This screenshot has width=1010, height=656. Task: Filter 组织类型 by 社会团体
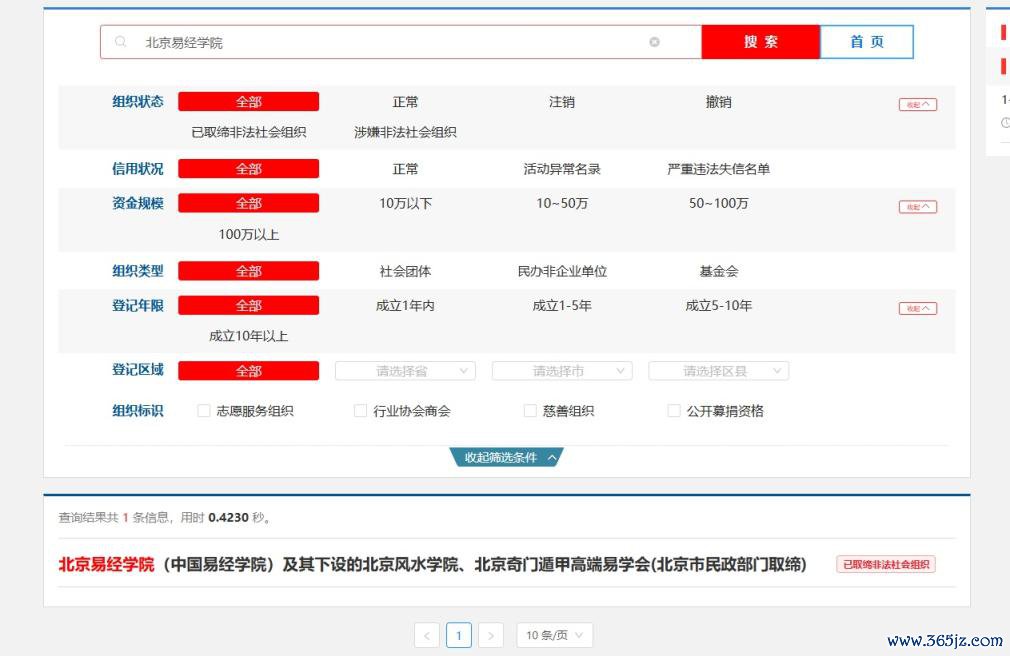click(405, 271)
